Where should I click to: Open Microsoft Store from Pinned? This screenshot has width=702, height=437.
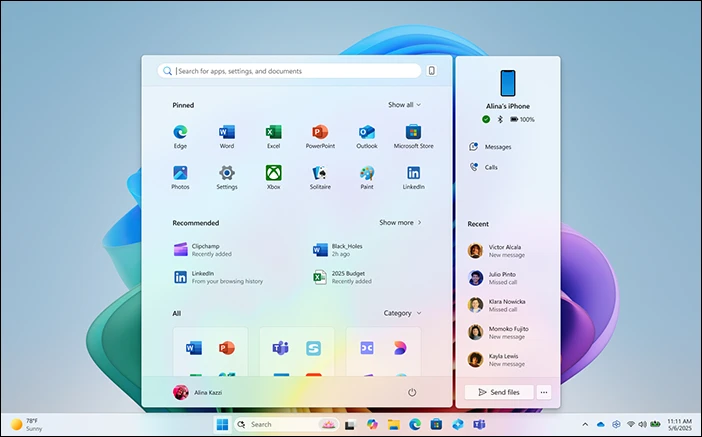click(x=413, y=137)
